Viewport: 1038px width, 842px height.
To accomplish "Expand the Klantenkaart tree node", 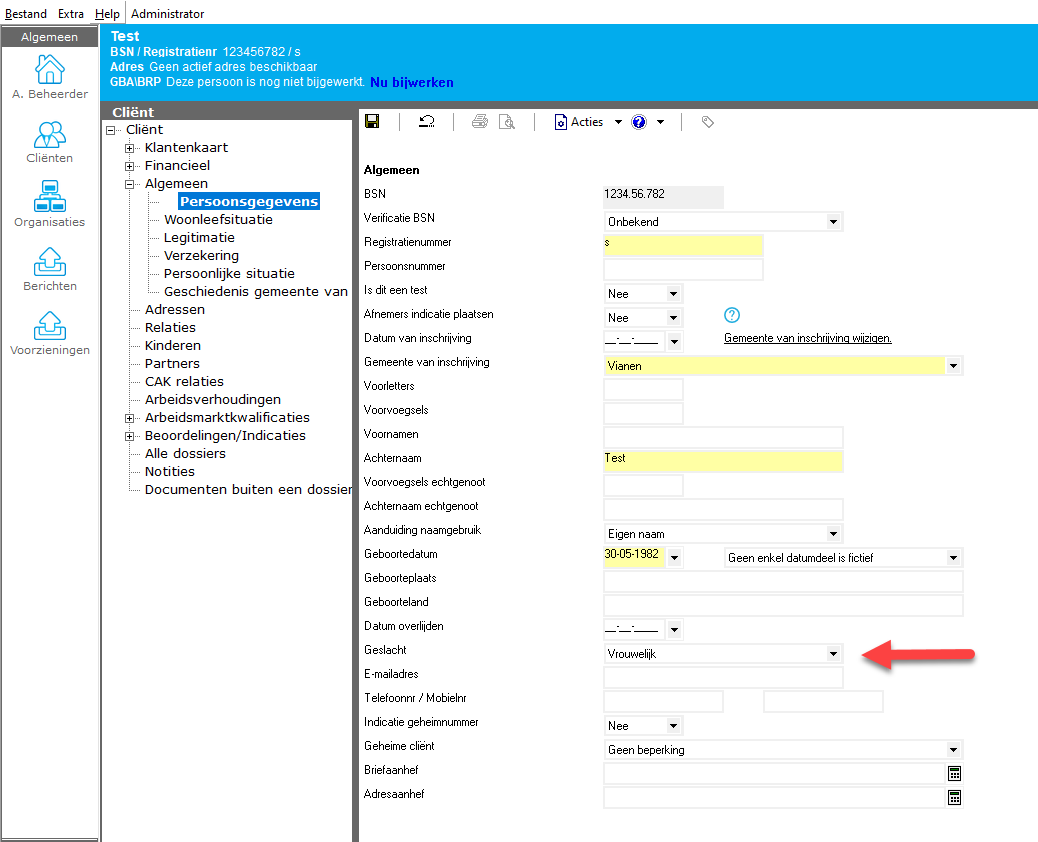I will 130,148.
